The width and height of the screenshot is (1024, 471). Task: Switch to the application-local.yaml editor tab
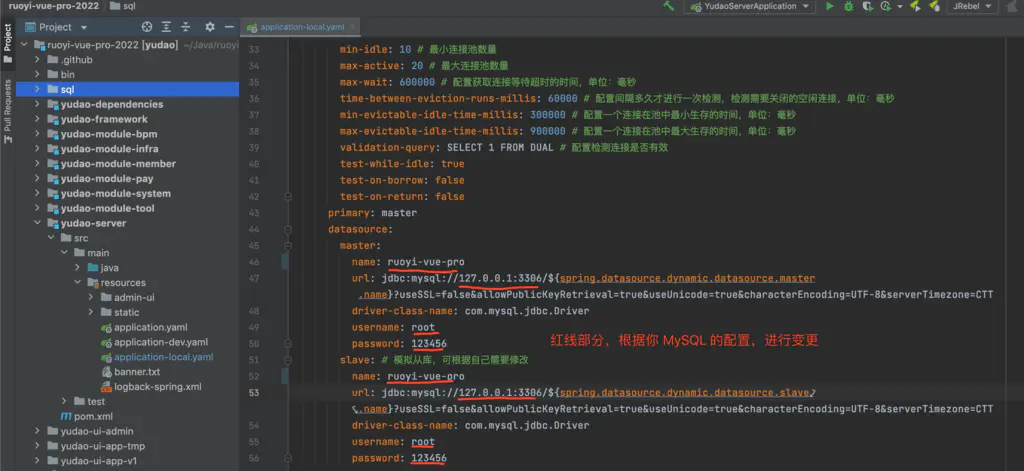coord(300,27)
